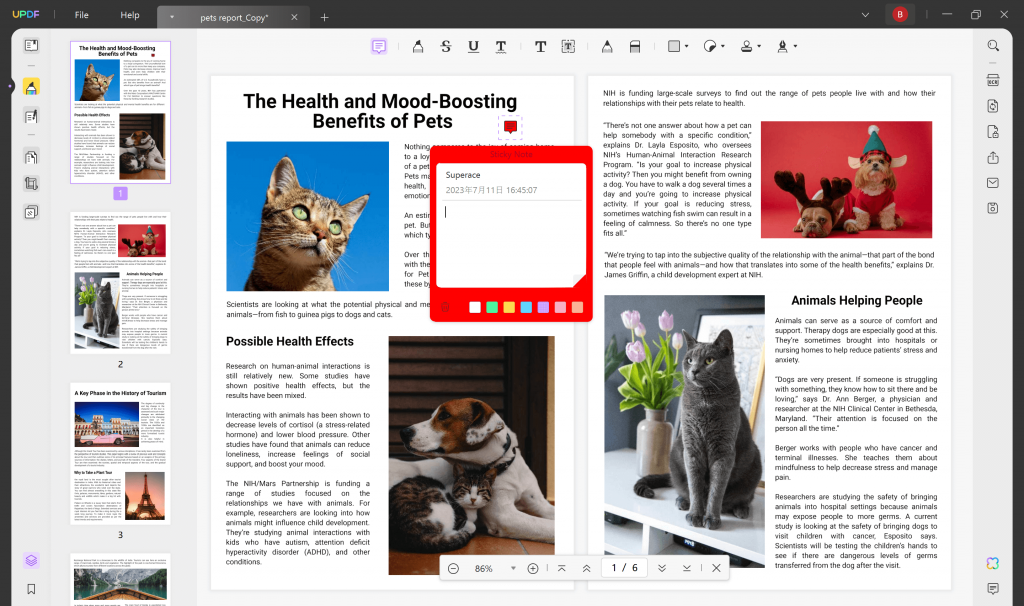Open the Convert PDF icon in right sidebar

pos(993,106)
